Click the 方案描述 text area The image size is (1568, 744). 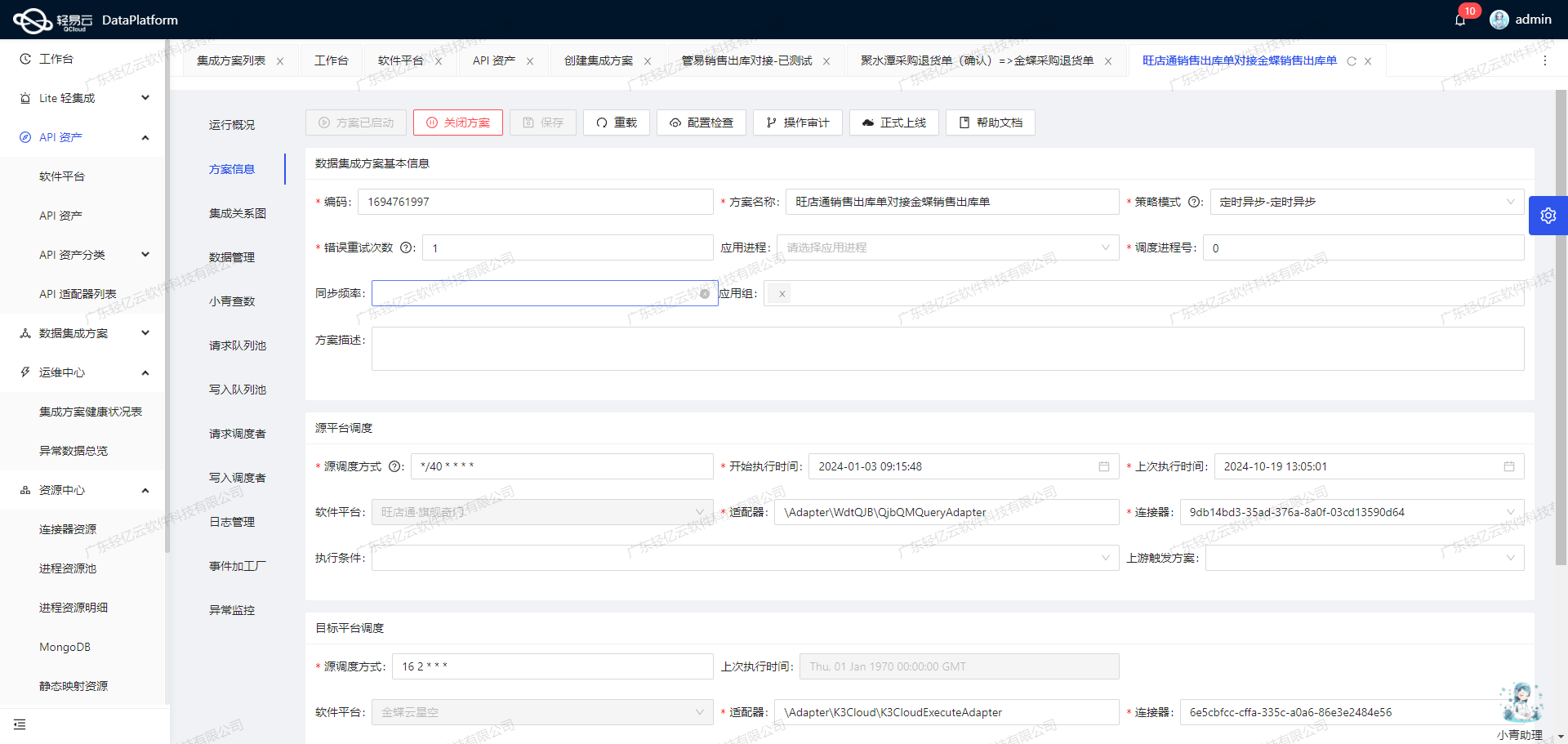[x=947, y=349]
